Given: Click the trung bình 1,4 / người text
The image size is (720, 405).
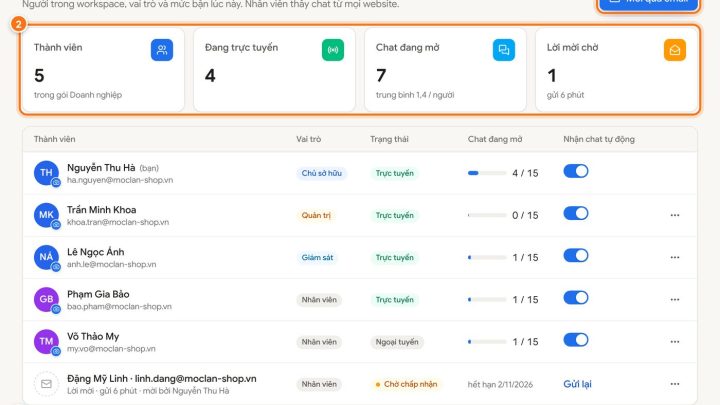Looking at the screenshot, I should 415,95.
